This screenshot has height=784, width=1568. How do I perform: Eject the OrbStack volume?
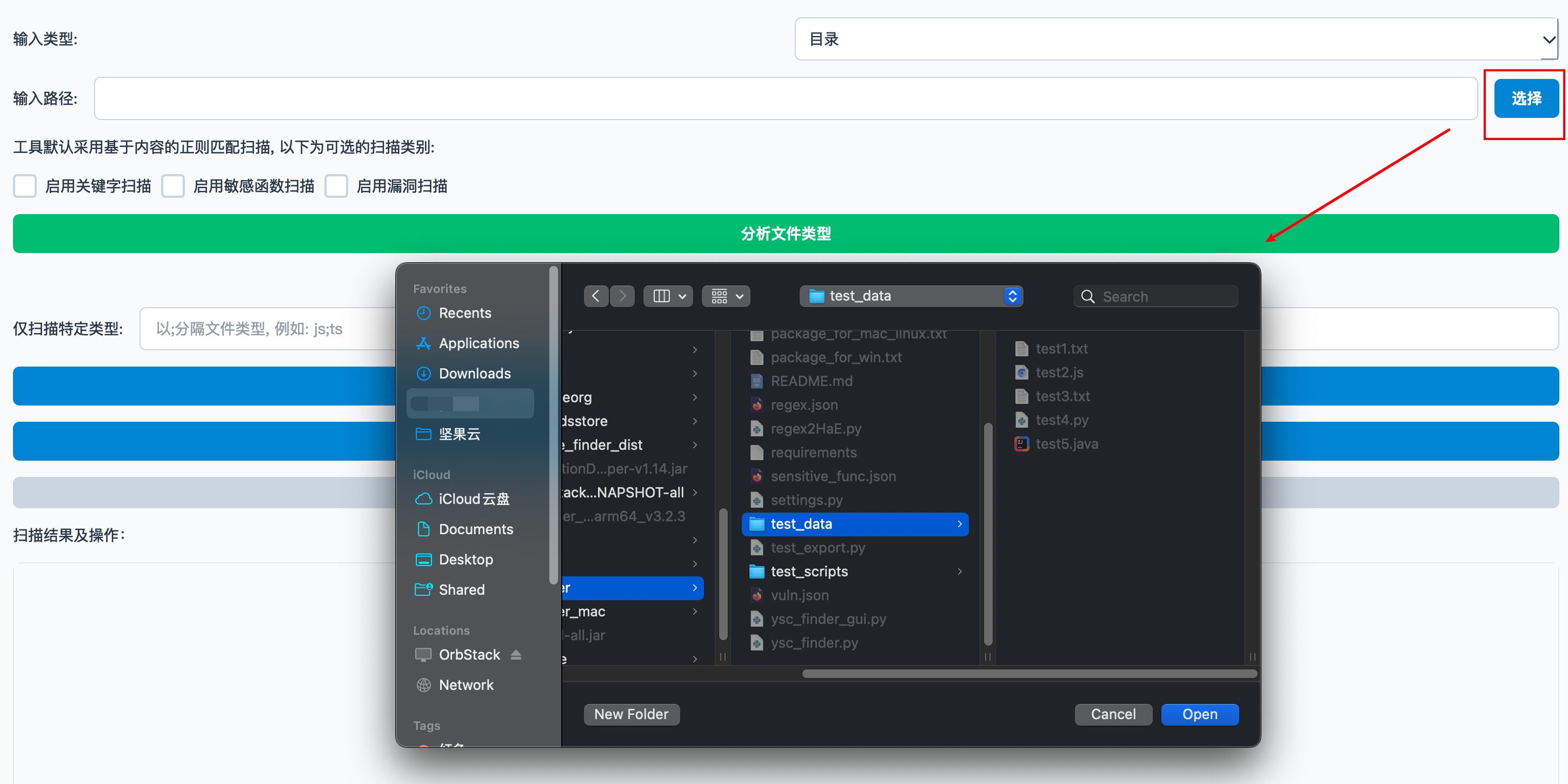(x=516, y=655)
